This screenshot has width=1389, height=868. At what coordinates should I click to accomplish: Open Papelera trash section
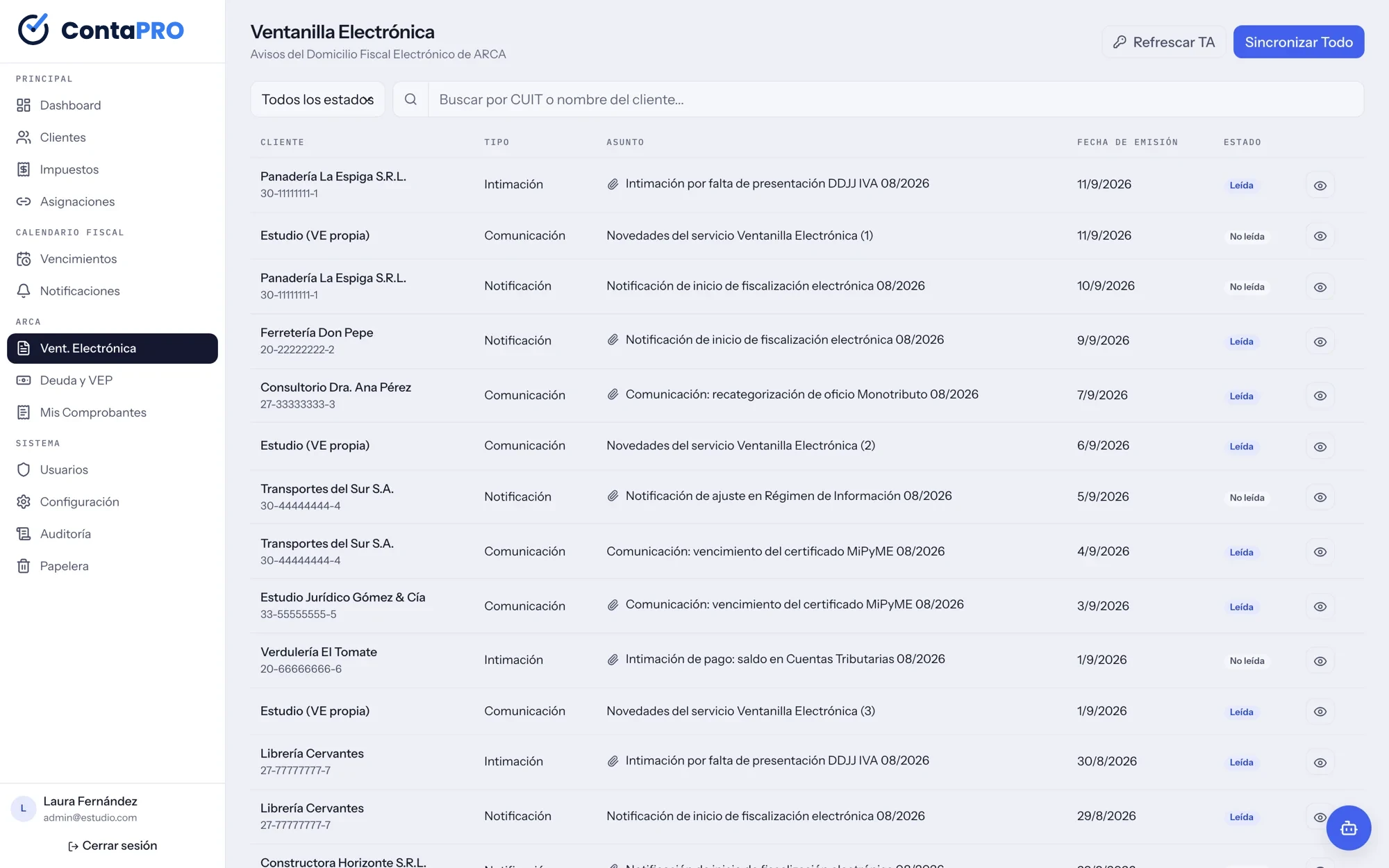(113, 566)
